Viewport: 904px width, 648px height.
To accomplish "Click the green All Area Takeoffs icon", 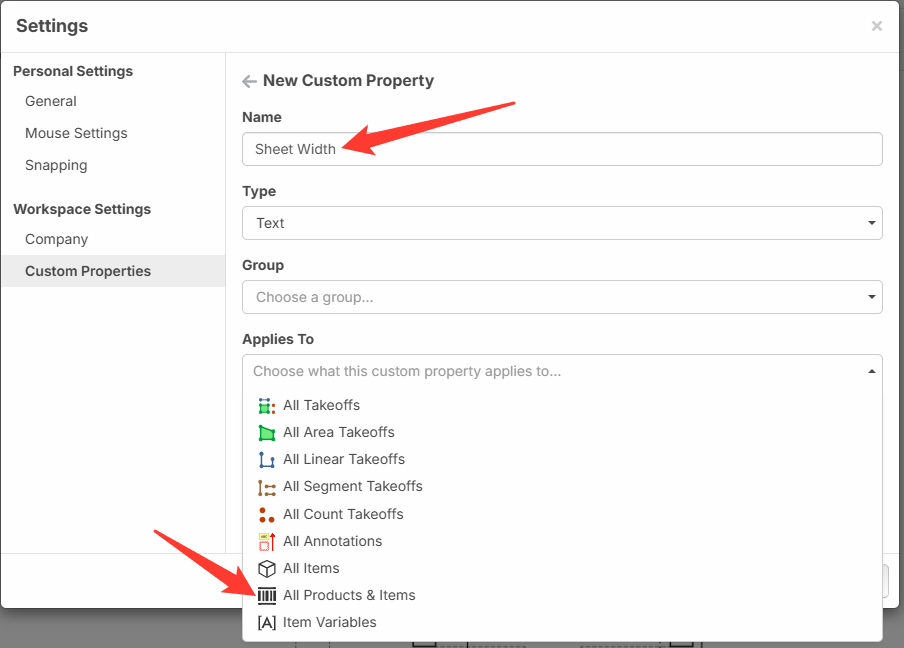I will (266, 433).
